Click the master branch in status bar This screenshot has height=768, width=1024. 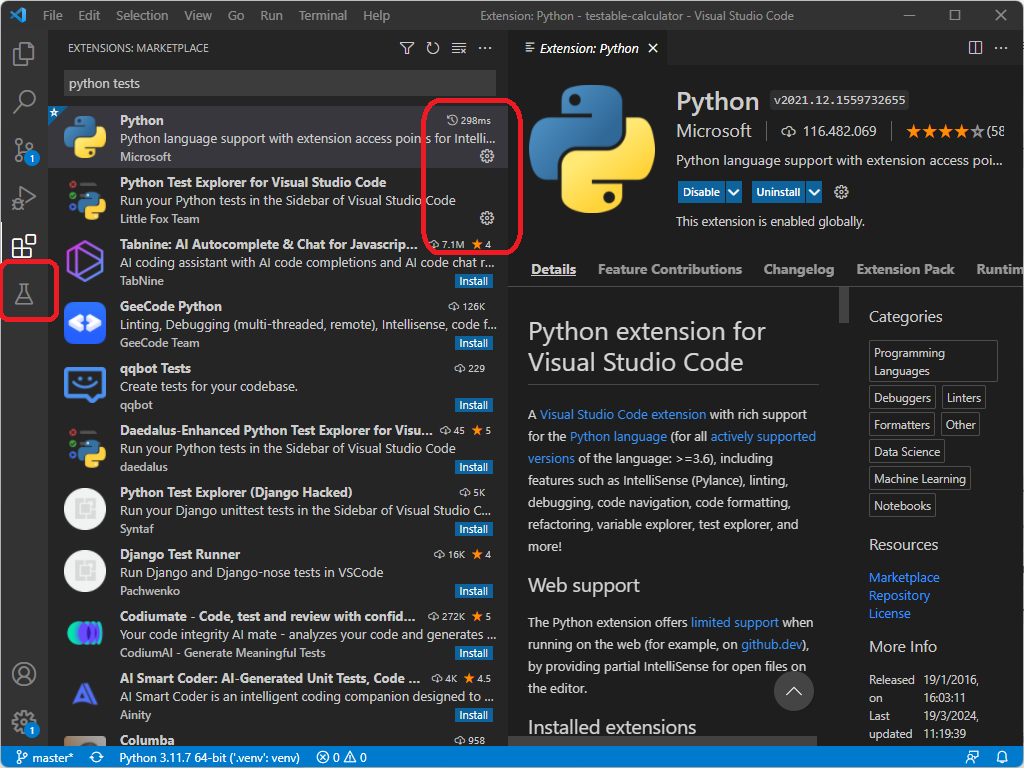tap(44, 758)
